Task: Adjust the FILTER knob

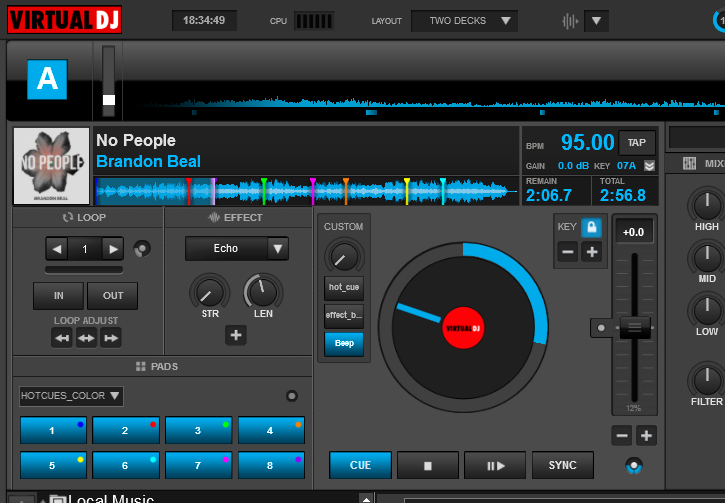Action: click(x=707, y=380)
